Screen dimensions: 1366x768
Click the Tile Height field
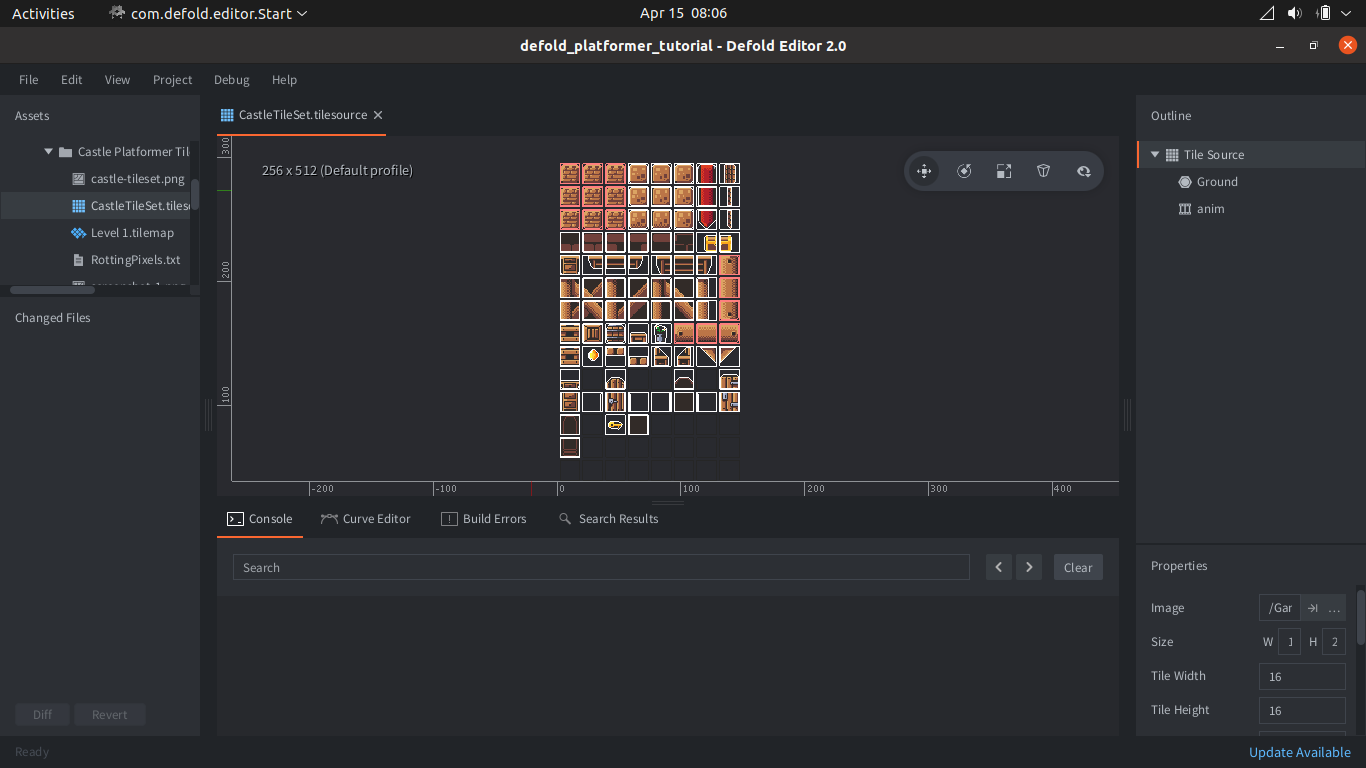coord(1302,711)
